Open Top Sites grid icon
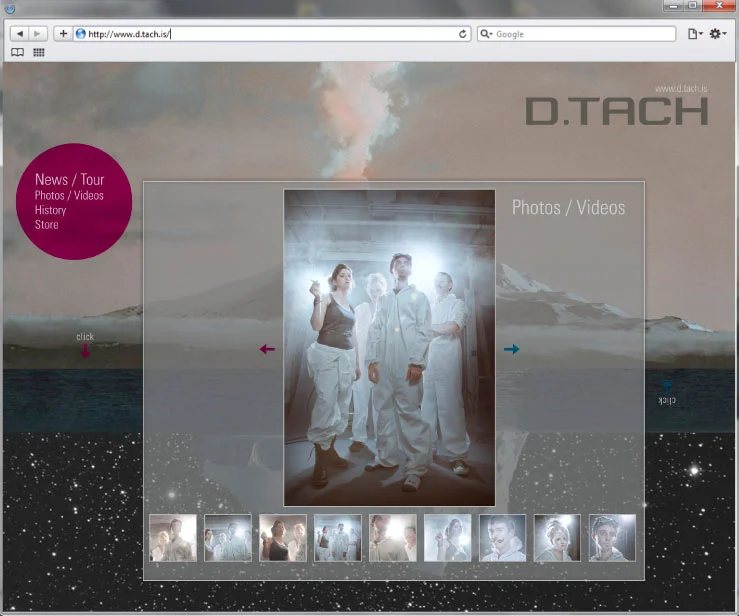This screenshot has width=739, height=616. pyautogui.click(x=39, y=52)
